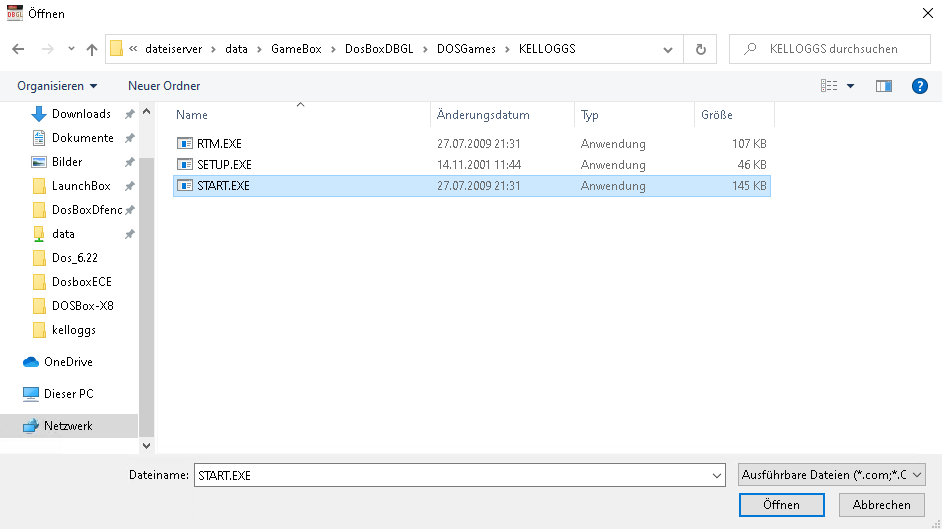The height and width of the screenshot is (529, 942).
Task: Navigate to DOSGames in the breadcrumb
Action: [466, 49]
